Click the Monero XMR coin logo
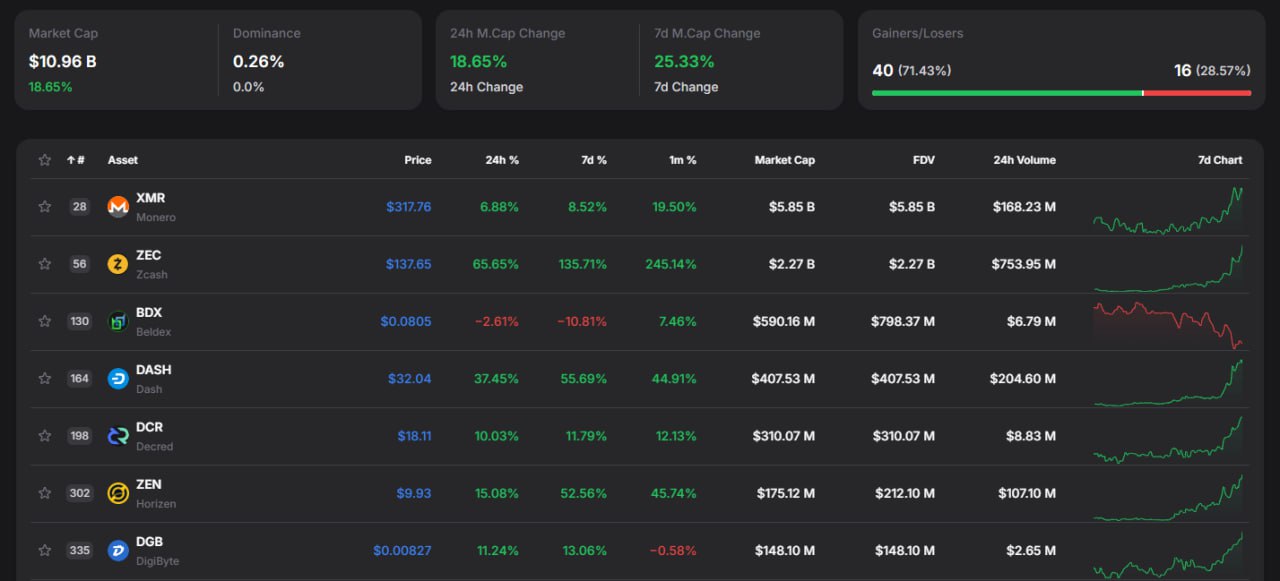 [x=118, y=207]
